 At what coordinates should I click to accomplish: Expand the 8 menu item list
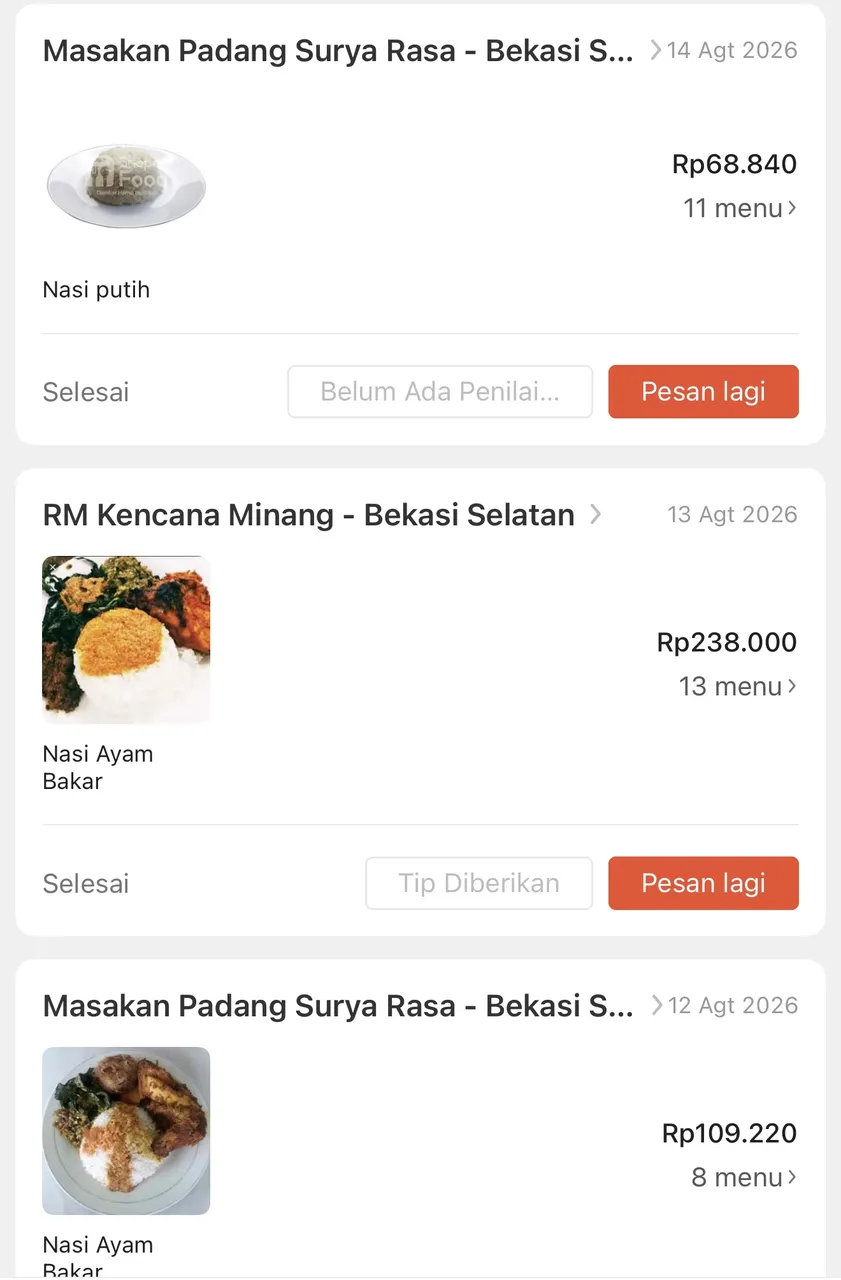(744, 1177)
